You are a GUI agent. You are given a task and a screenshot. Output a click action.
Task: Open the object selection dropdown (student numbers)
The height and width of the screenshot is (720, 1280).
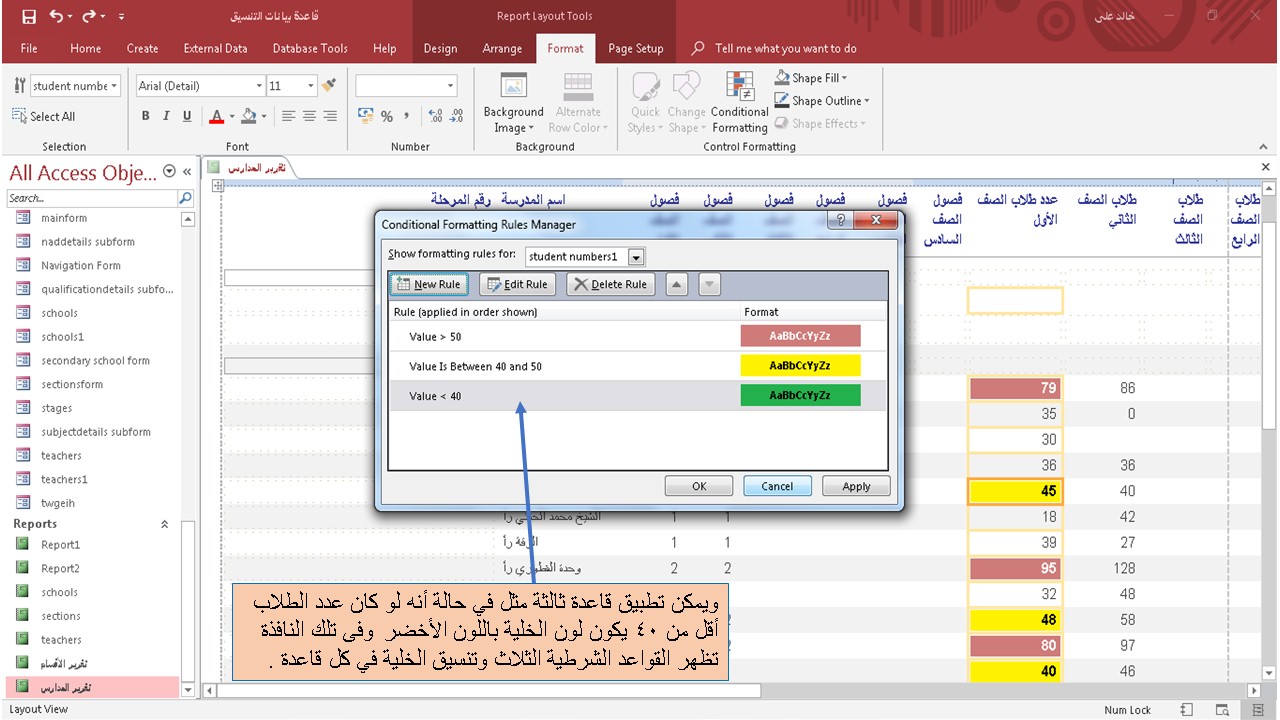click(x=114, y=86)
